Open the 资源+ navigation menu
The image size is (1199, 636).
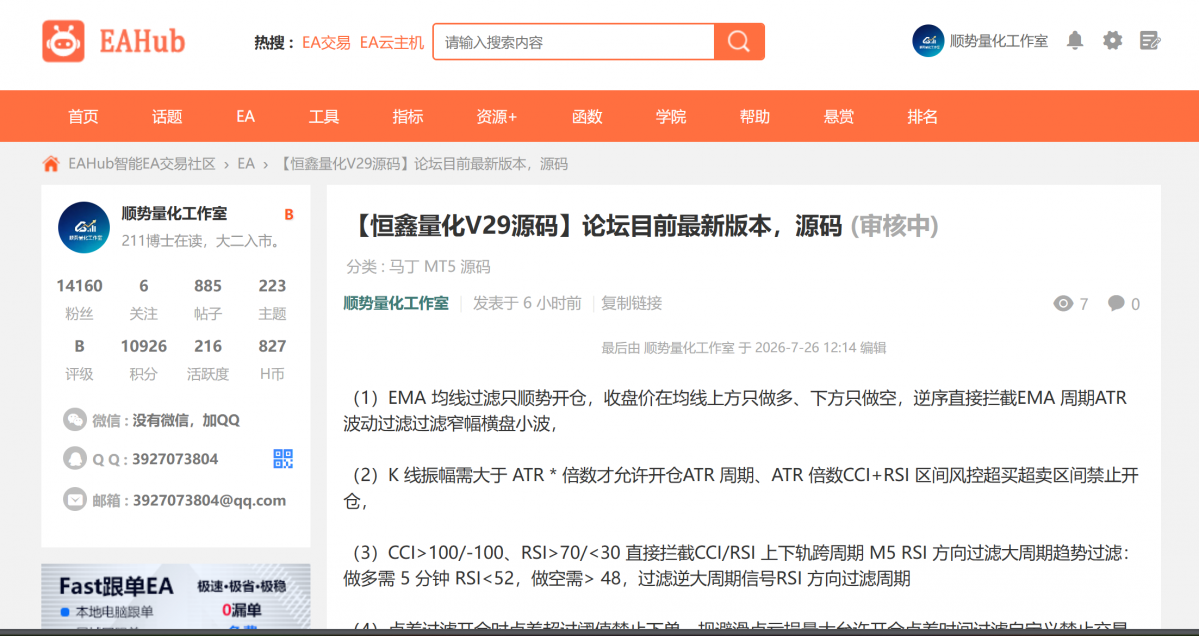496,116
